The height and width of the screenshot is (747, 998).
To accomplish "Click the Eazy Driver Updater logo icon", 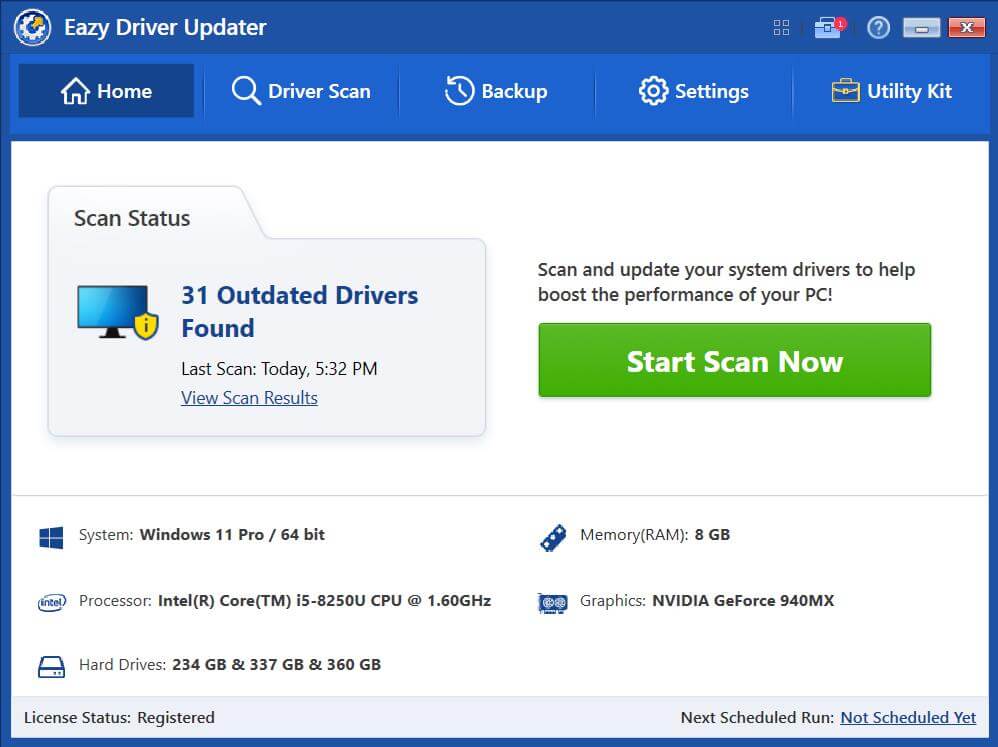I will coord(32,27).
